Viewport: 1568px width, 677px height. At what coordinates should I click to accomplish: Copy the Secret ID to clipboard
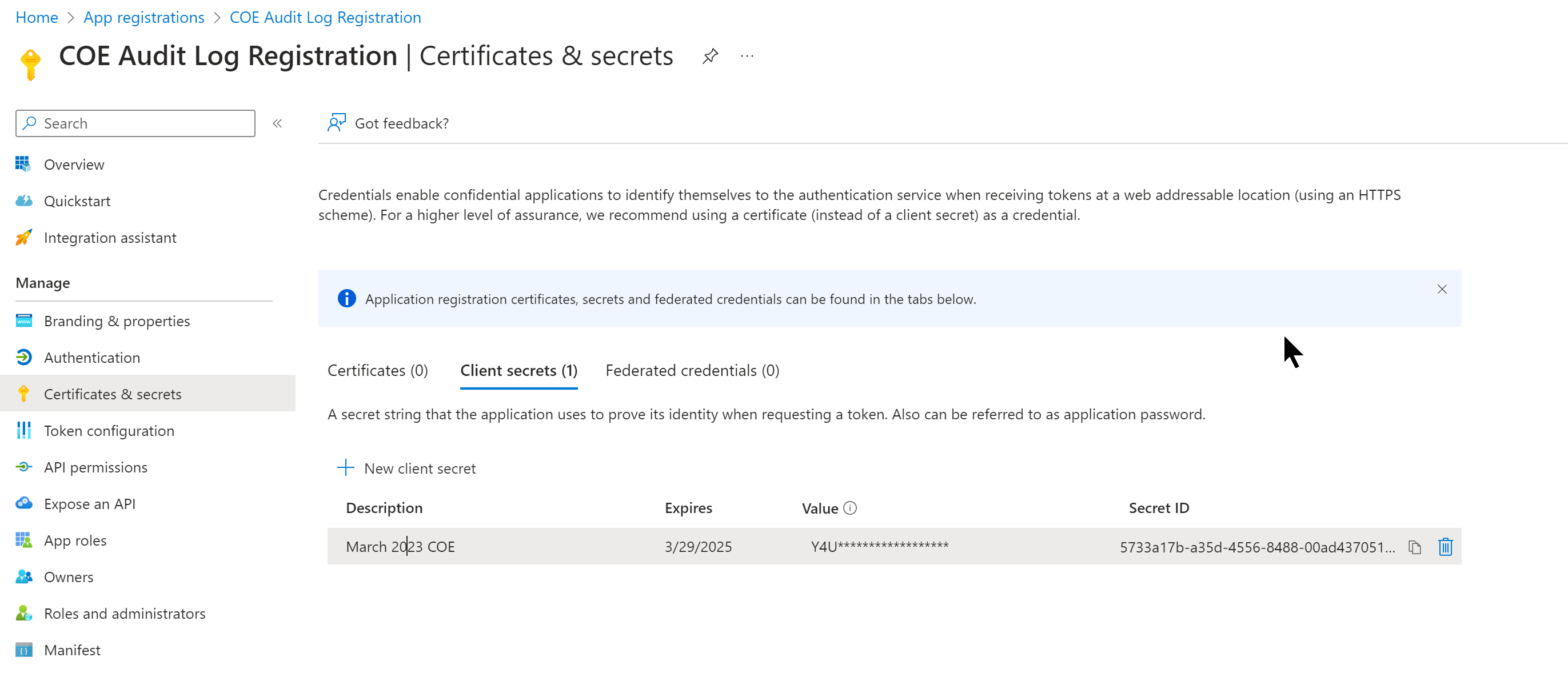[x=1415, y=547]
